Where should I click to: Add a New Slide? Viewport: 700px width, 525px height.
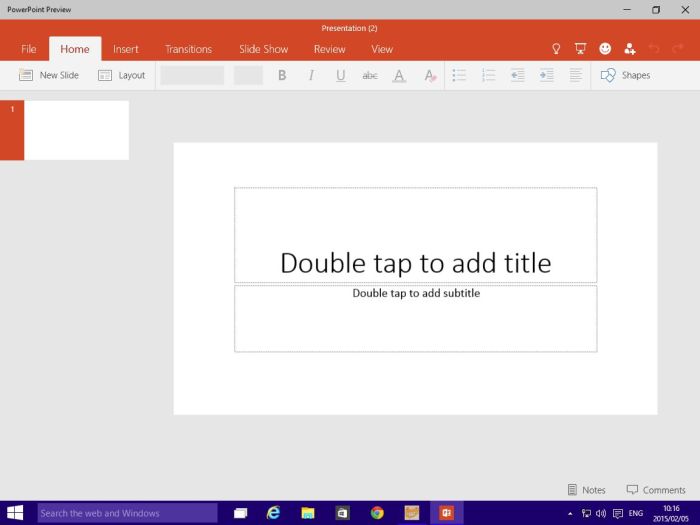click(49, 75)
